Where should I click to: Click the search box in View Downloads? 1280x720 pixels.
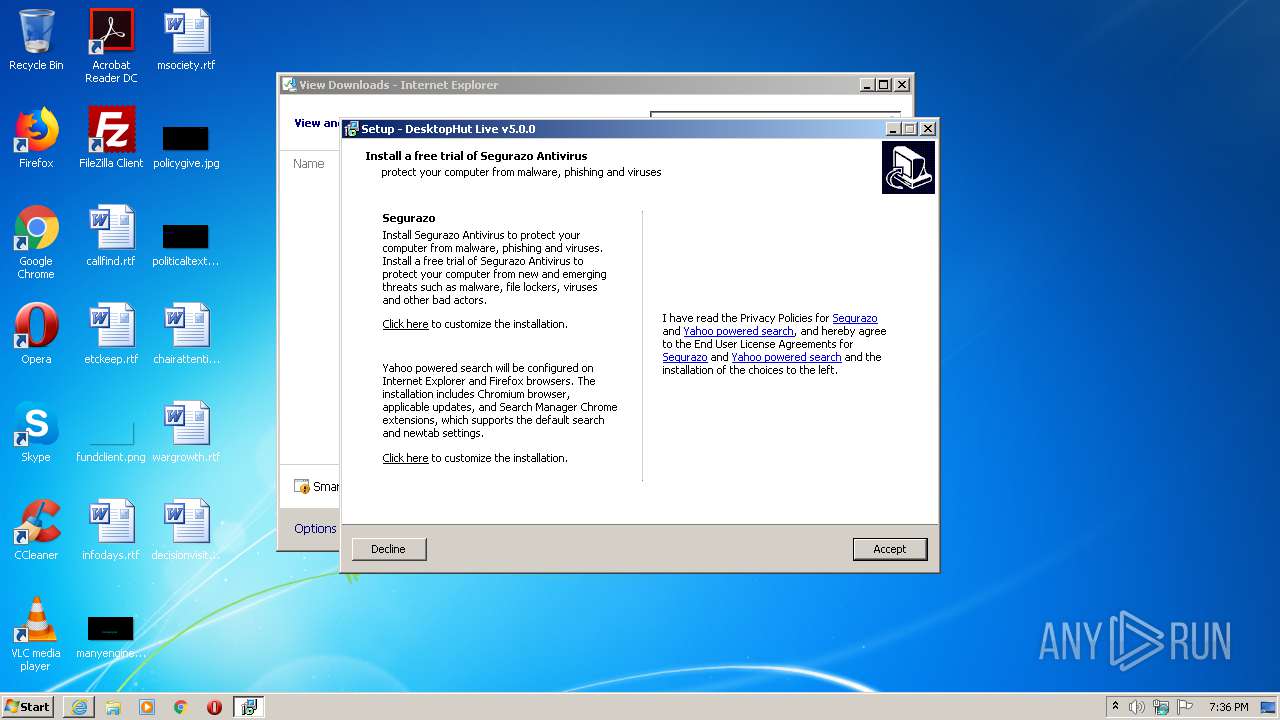(775, 117)
